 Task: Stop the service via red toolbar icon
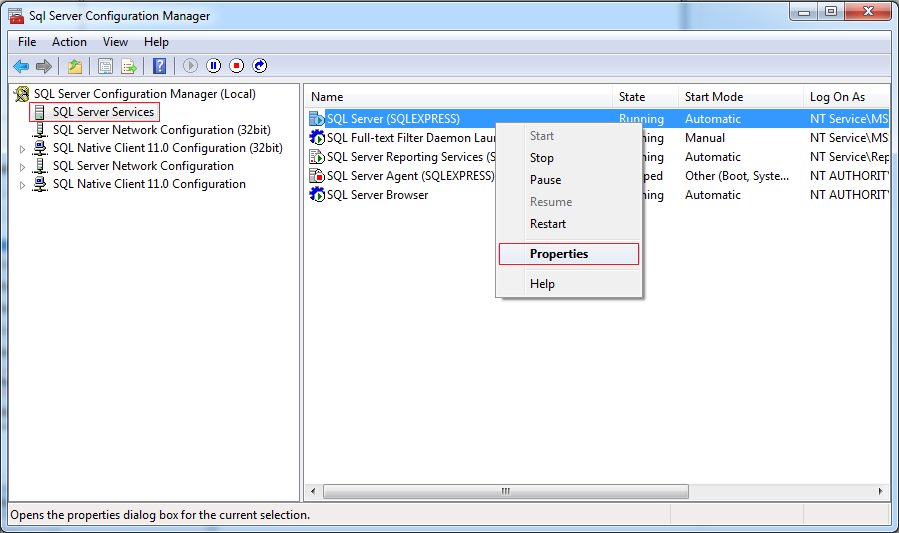[x=236, y=66]
